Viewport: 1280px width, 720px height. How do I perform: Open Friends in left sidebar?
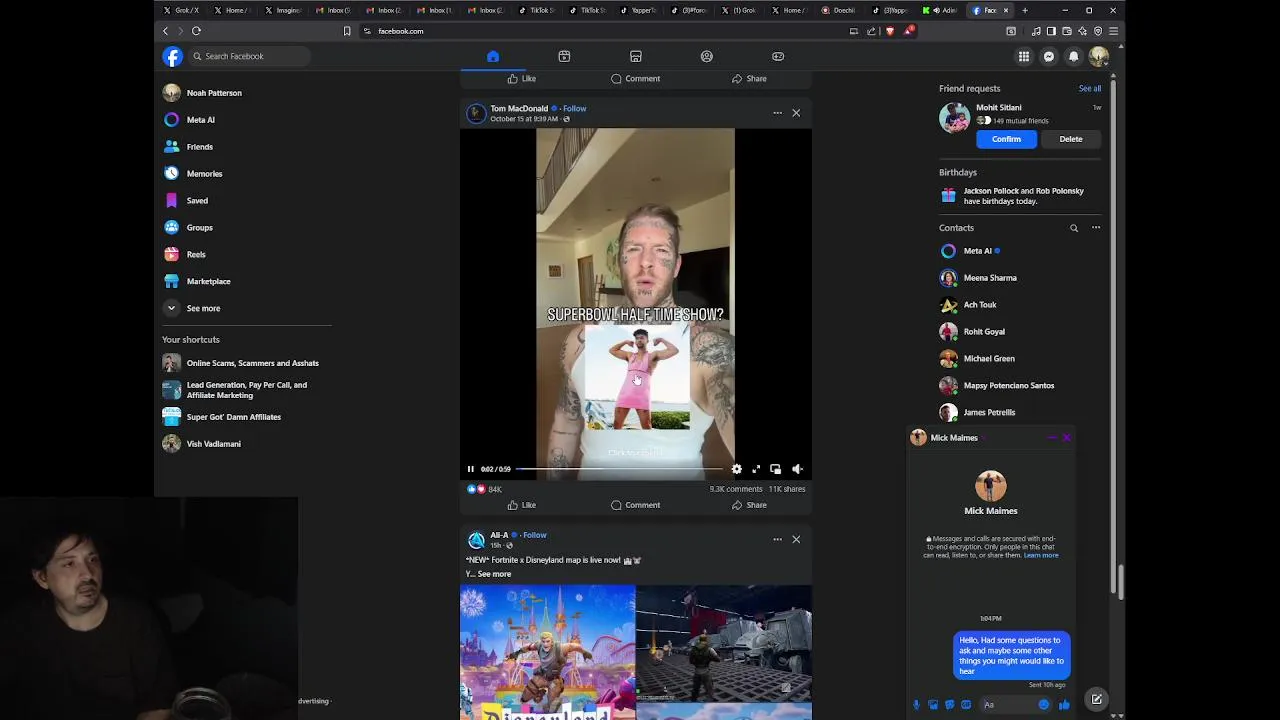(x=200, y=147)
